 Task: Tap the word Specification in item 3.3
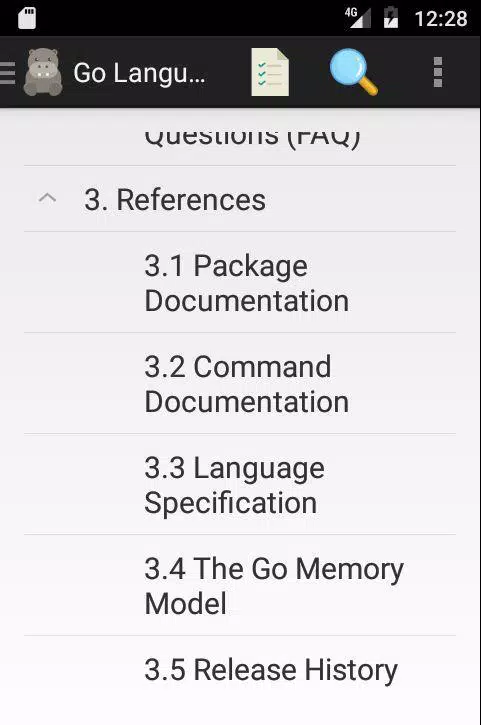click(231, 503)
